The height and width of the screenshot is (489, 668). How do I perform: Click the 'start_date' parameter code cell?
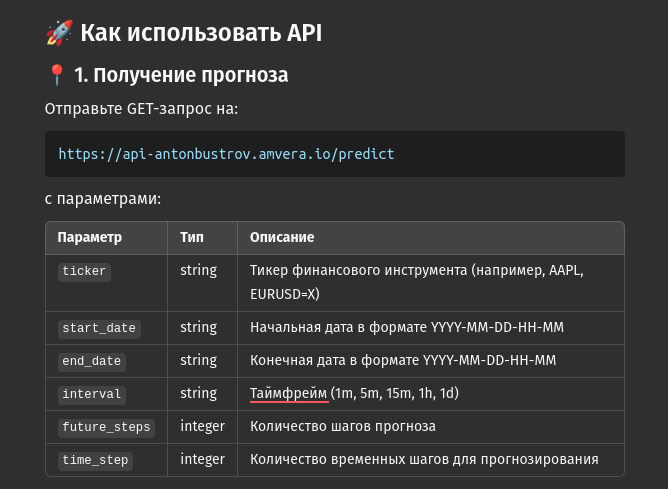(99, 328)
